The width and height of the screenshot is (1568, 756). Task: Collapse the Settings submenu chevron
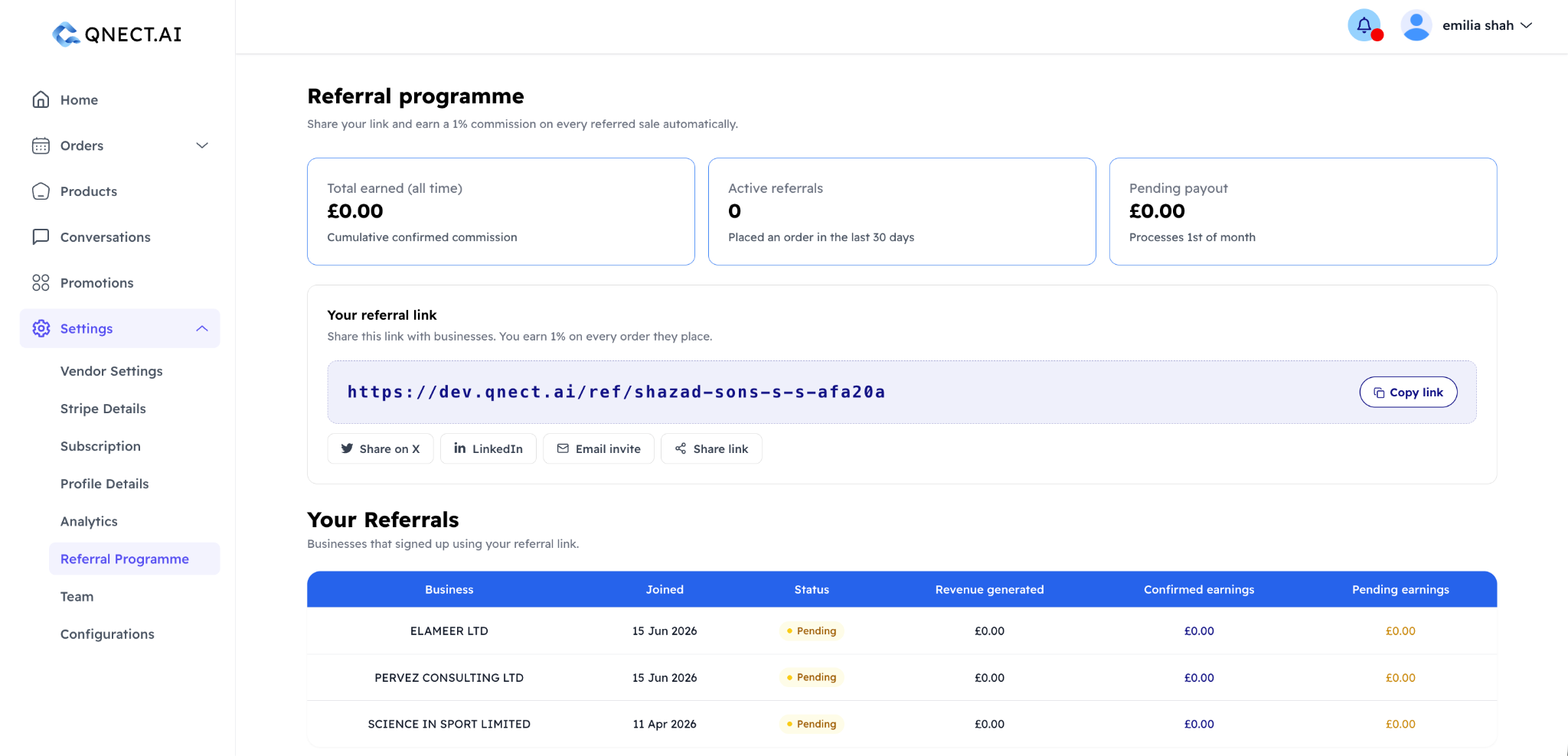click(202, 328)
